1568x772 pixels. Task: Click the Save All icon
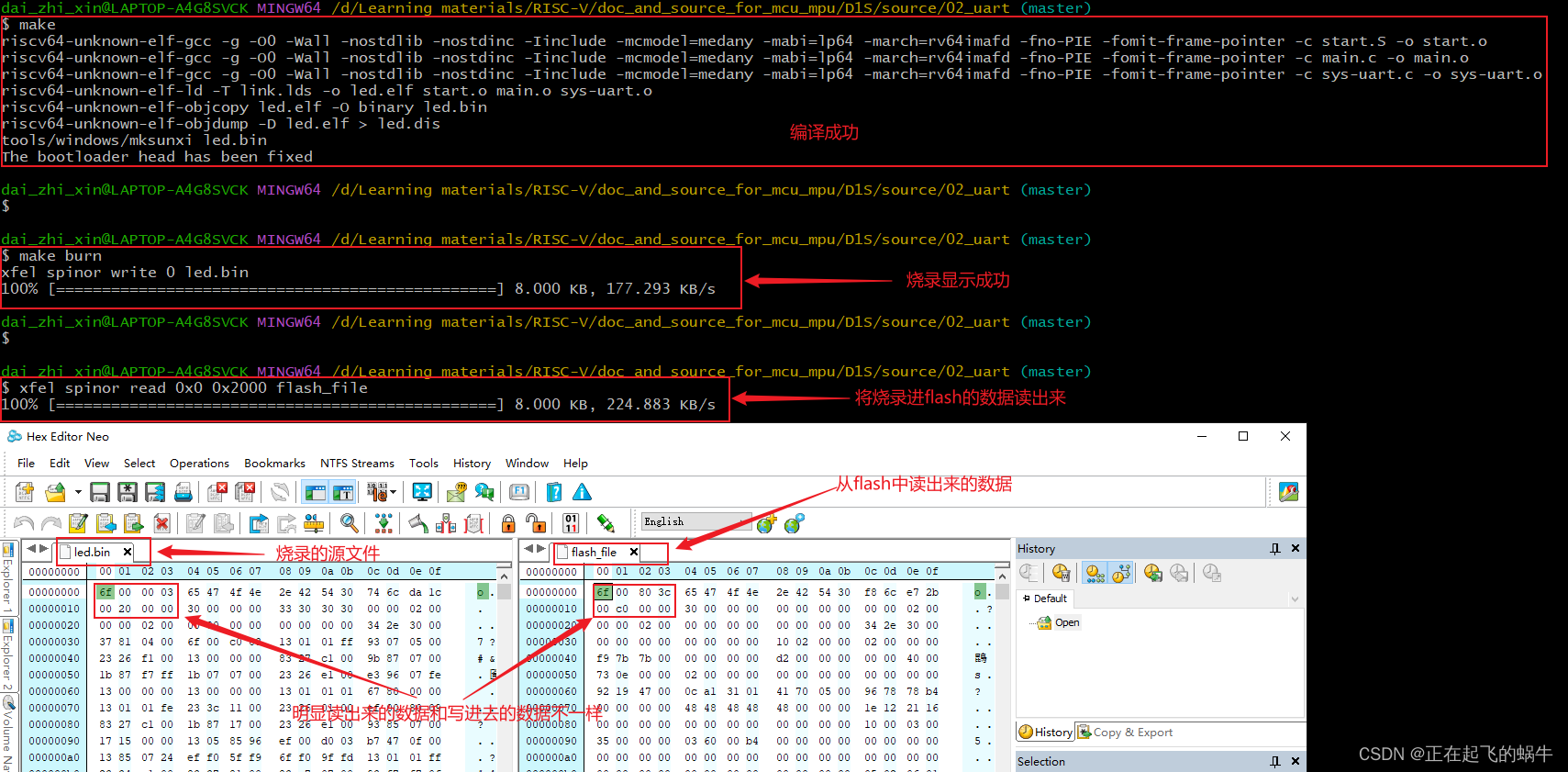click(x=155, y=492)
